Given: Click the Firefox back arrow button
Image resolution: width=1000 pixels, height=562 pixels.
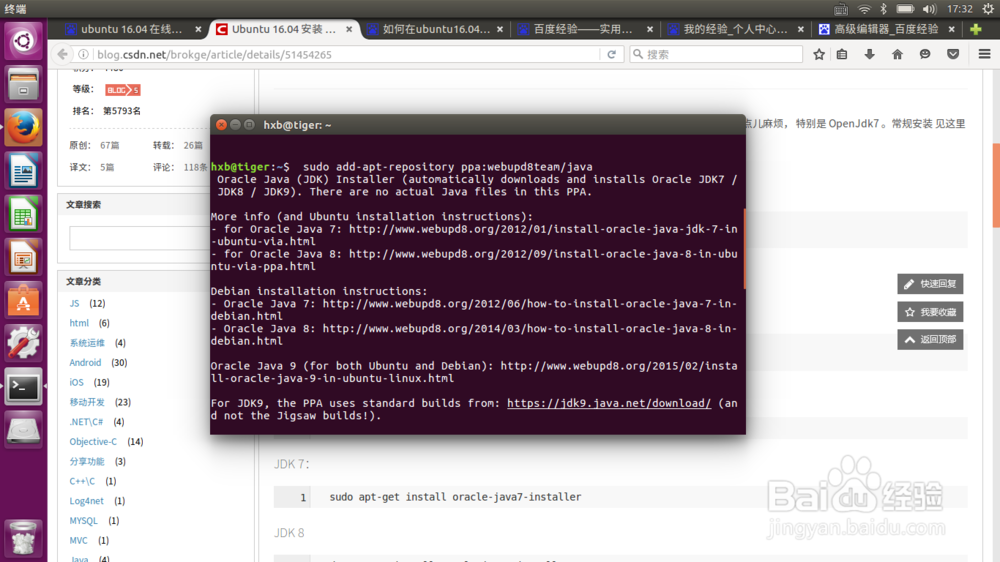Looking at the screenshot, I should coord(62,54).
